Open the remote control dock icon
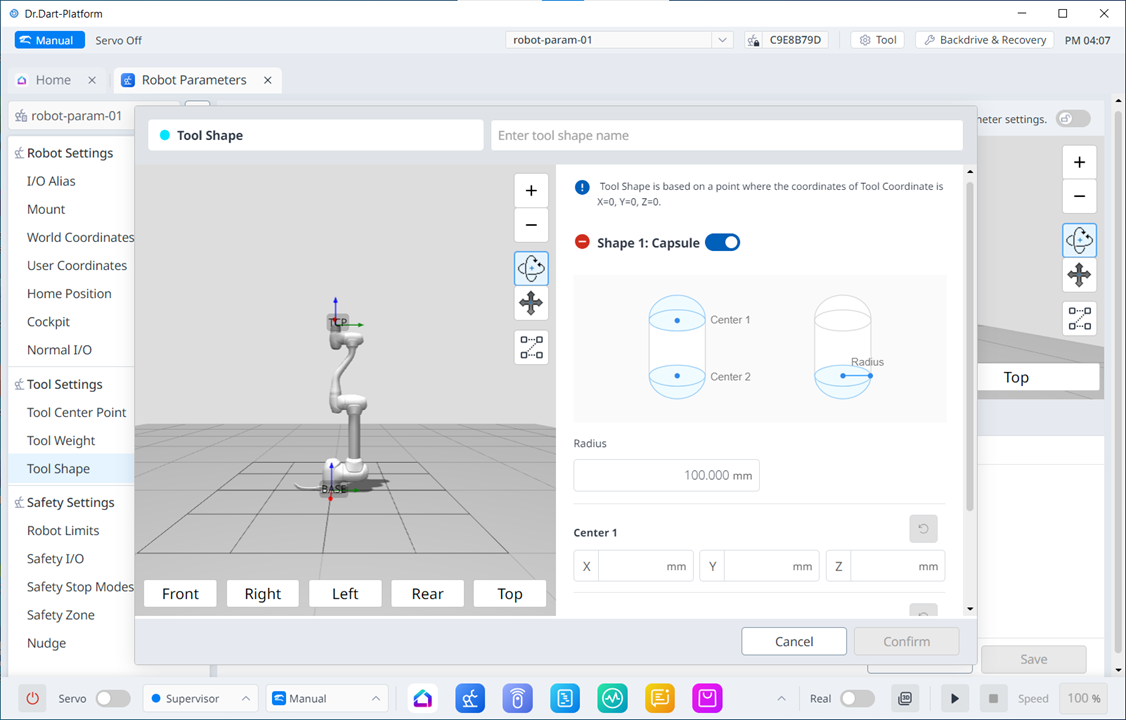Viewport: 1126px width, 720px height. pyautogui.click(x=517, y=698)
